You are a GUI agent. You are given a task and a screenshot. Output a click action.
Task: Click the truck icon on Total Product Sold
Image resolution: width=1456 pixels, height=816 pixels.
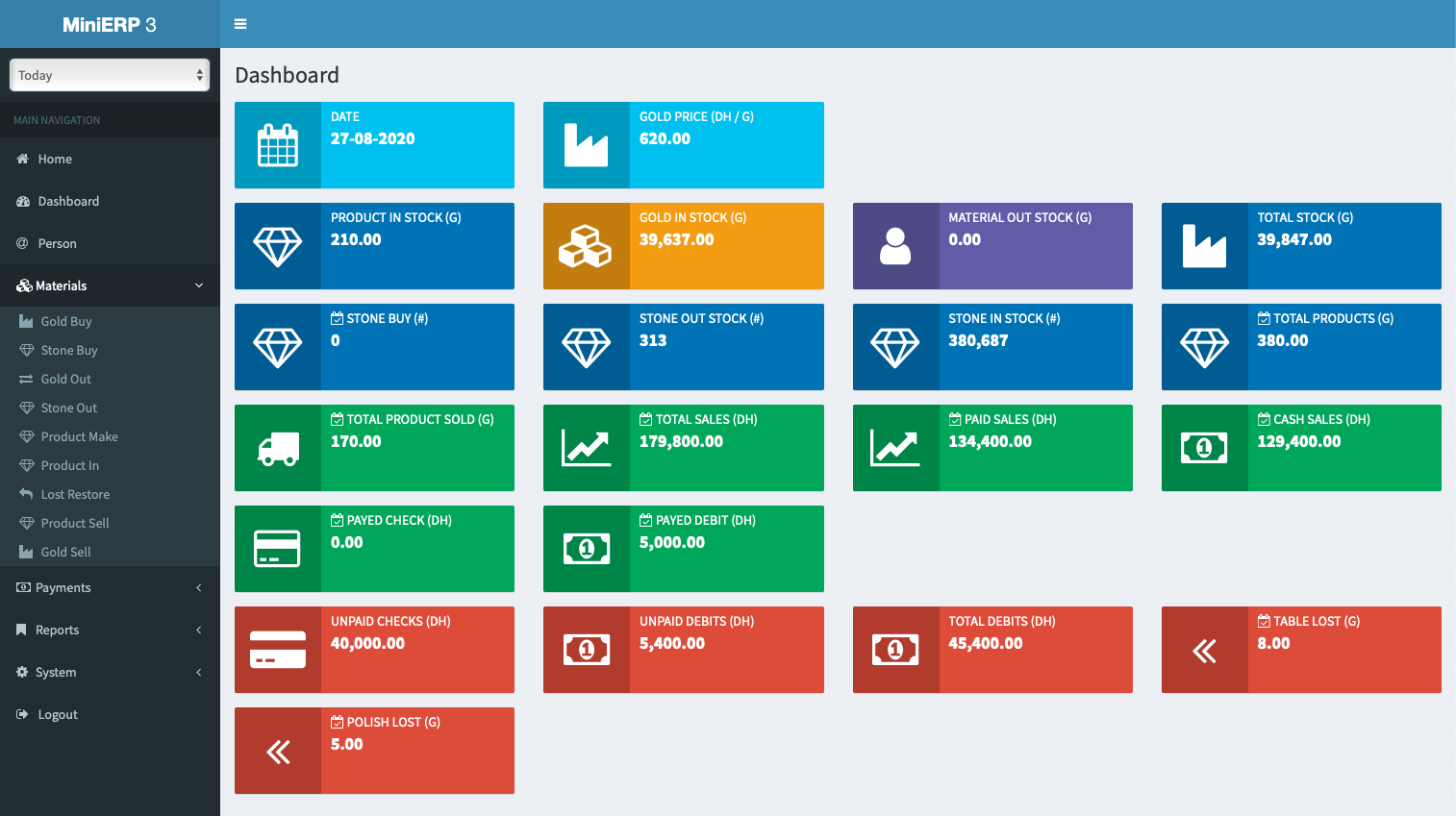point(278,448)
